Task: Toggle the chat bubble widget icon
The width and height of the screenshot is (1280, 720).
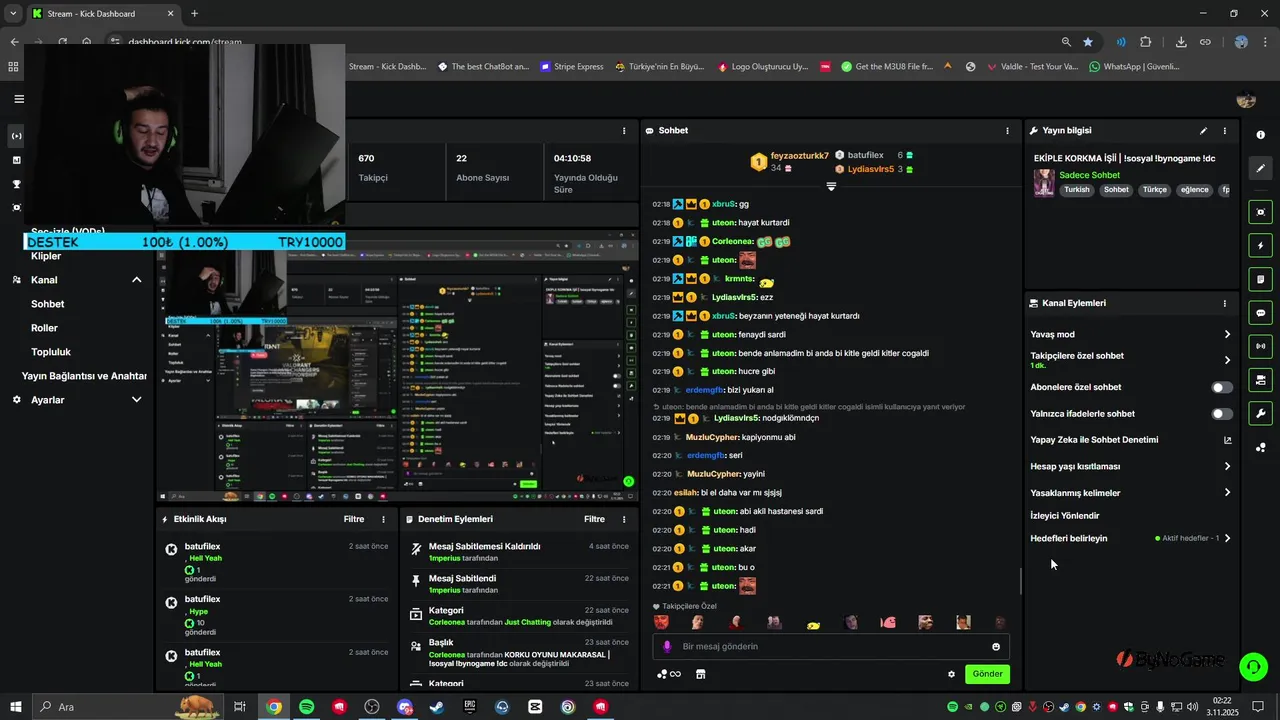Action: (1260, 312)
